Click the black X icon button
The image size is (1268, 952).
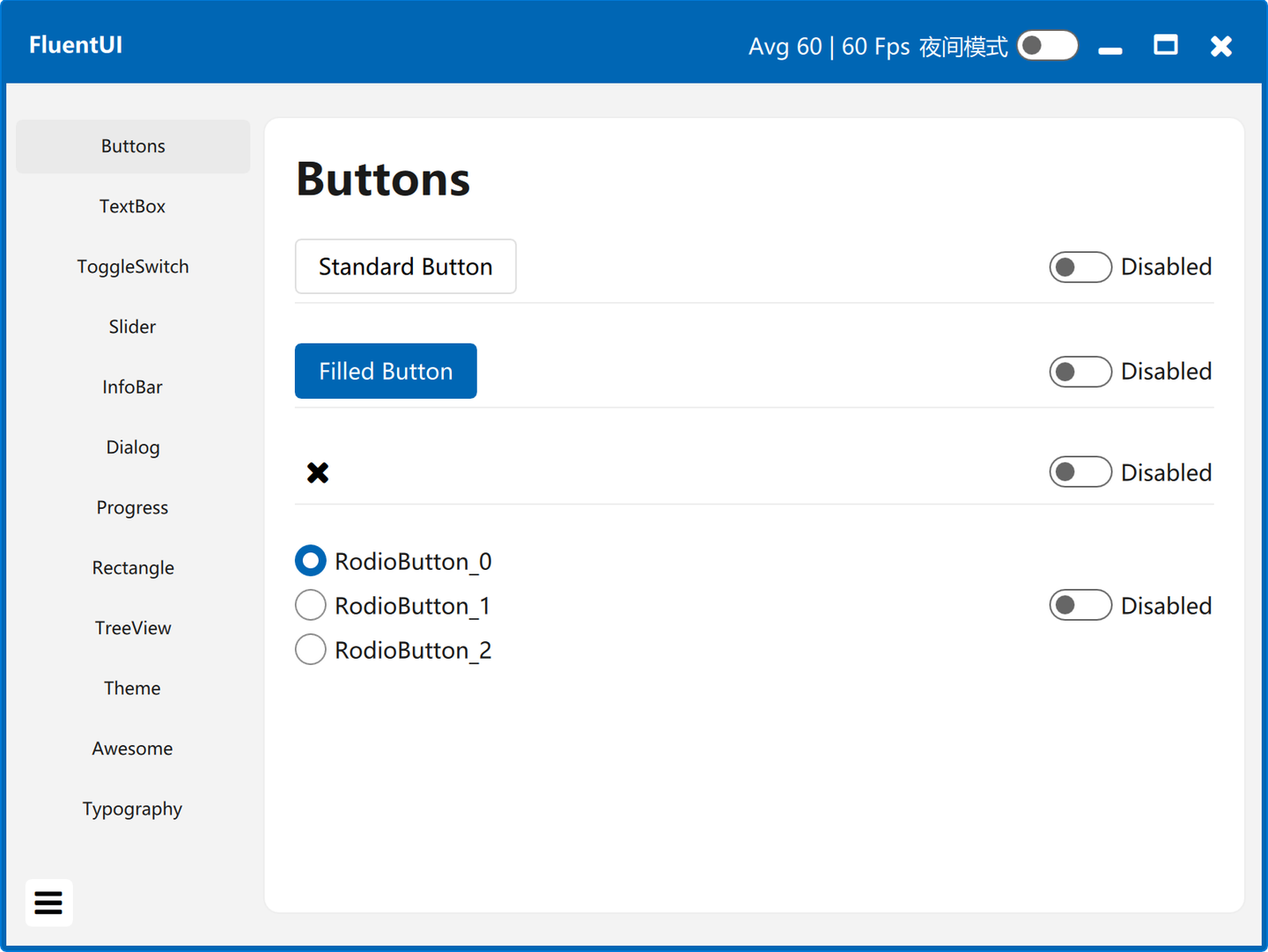(318, 473)
